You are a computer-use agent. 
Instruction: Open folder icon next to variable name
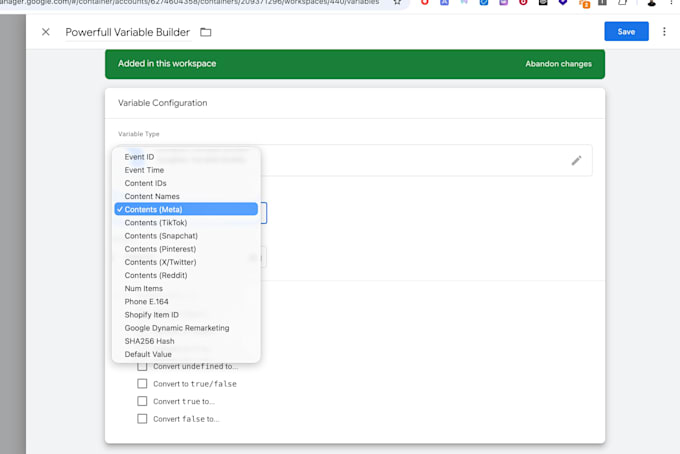click(x=206, y=32)
